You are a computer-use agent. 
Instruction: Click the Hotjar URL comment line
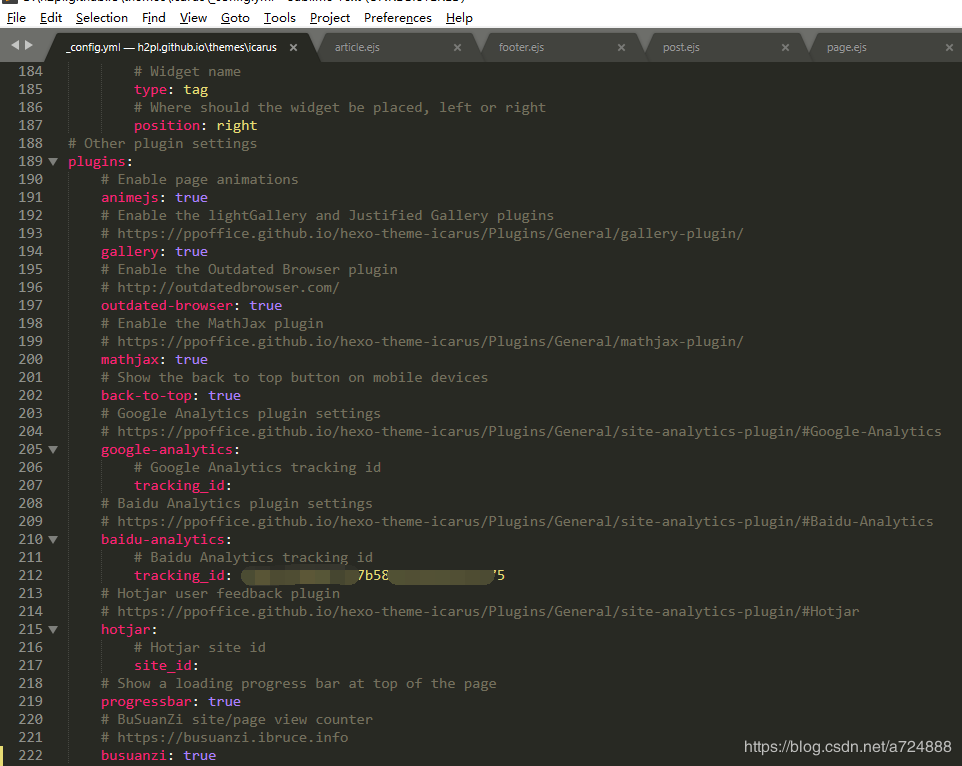pyautogui.click(x=480, y=611)
